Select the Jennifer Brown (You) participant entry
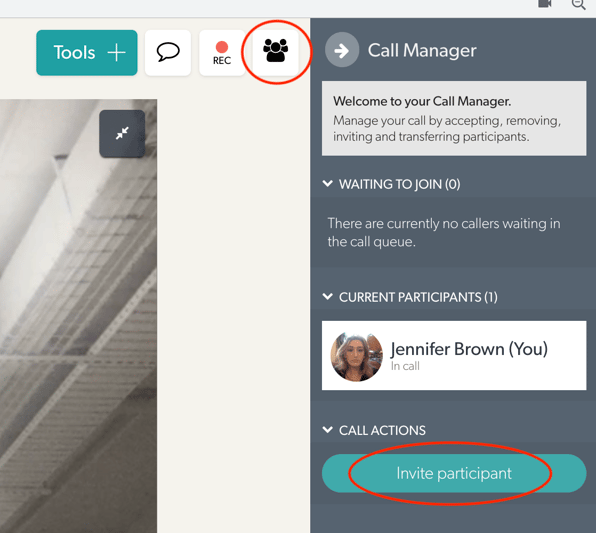This screenshot has width=596, height=533. [x=454, y=355]
